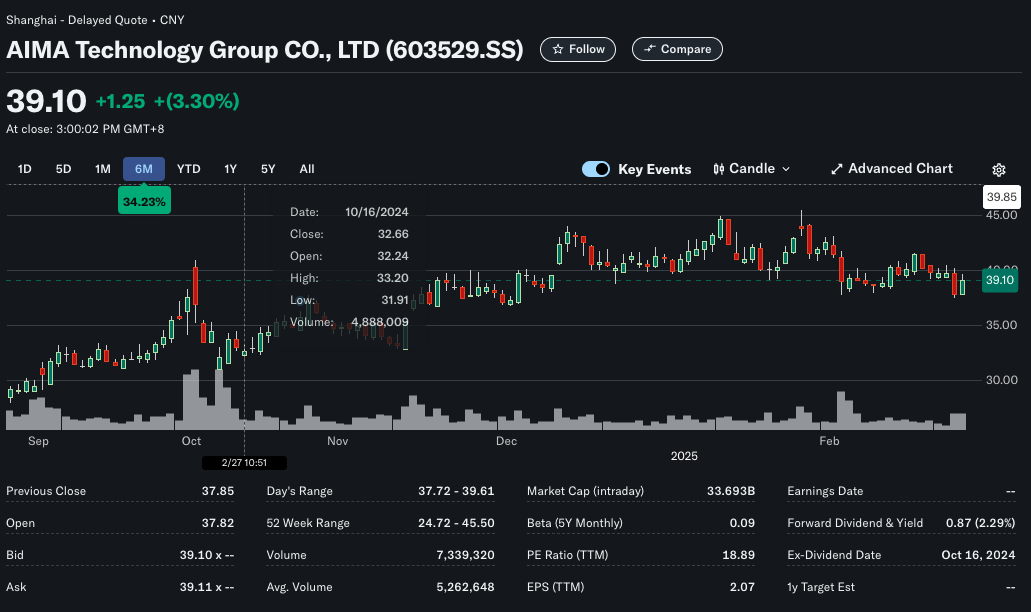Click the 10/16/2024 date in chart tooltip

(x=377, y=212)
